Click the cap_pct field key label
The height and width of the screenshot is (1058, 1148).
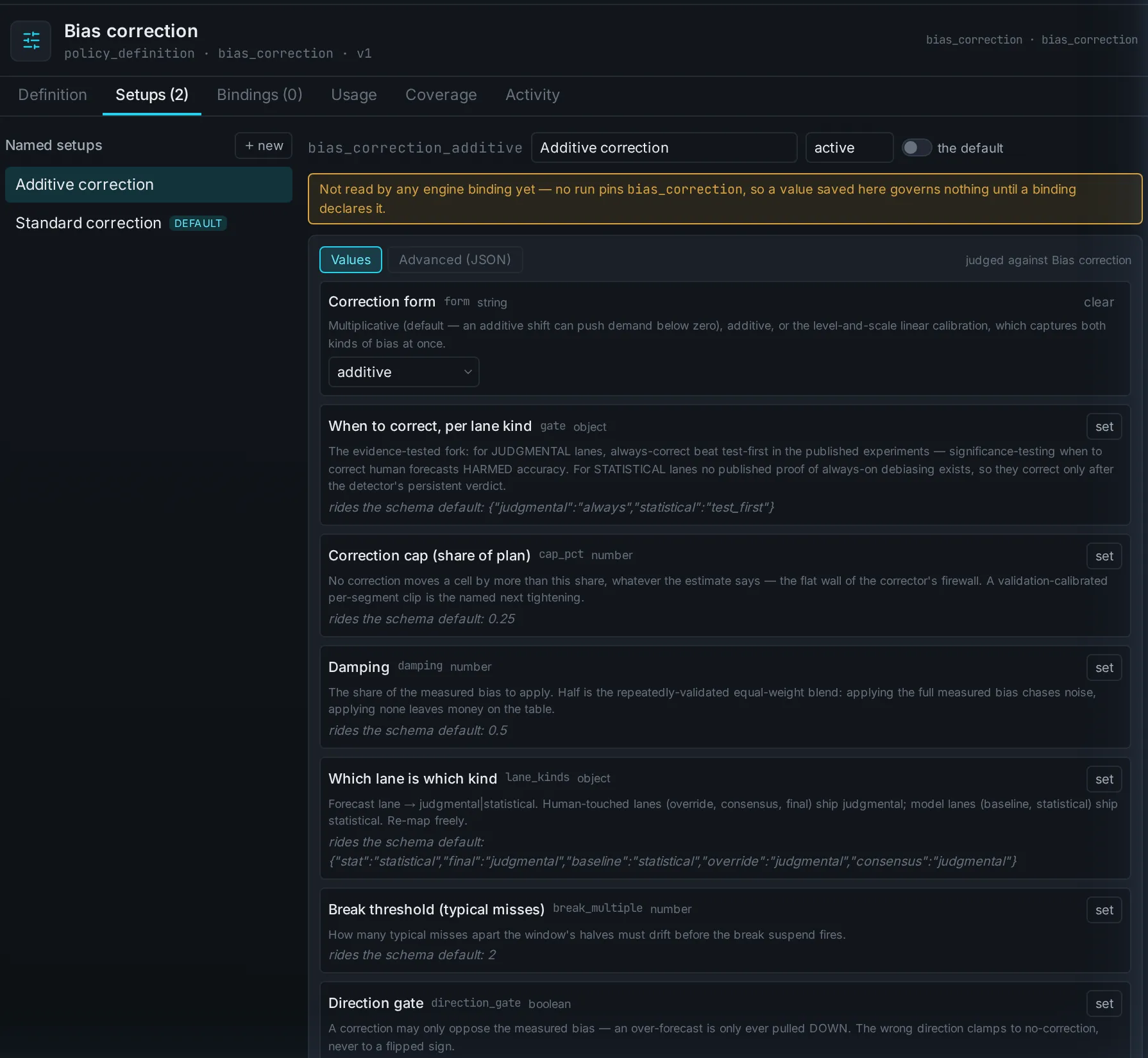561,555
